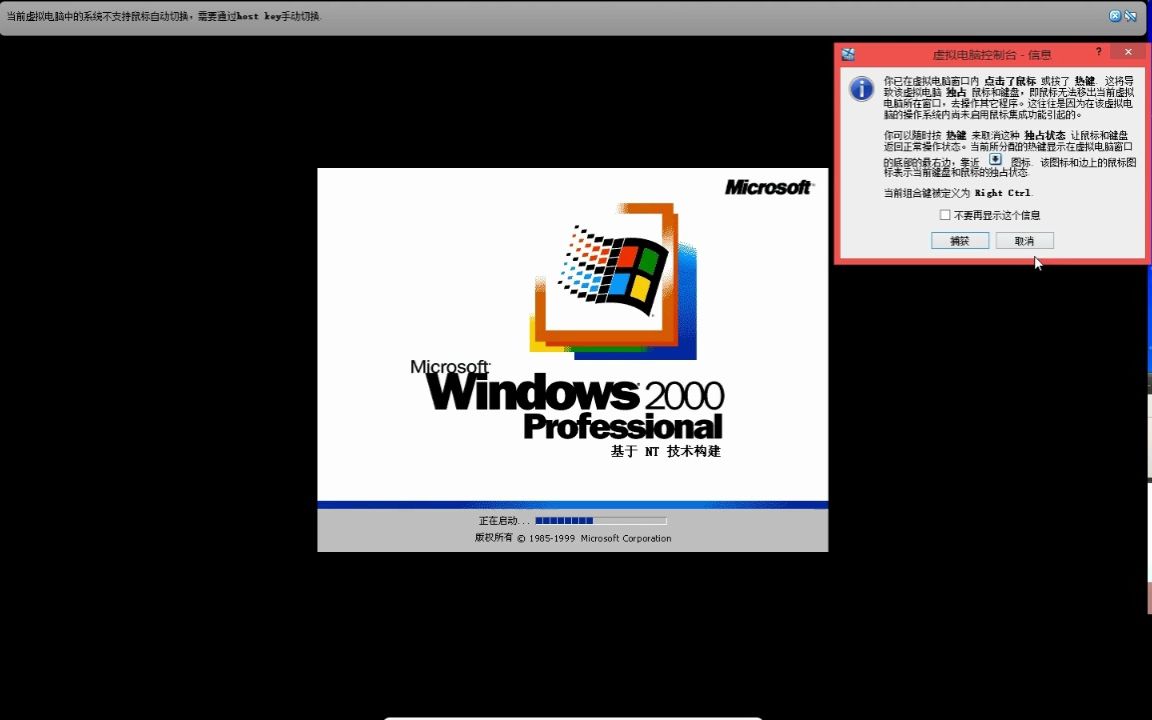Click the 取消 button in the dialog

click(1024, 240)
